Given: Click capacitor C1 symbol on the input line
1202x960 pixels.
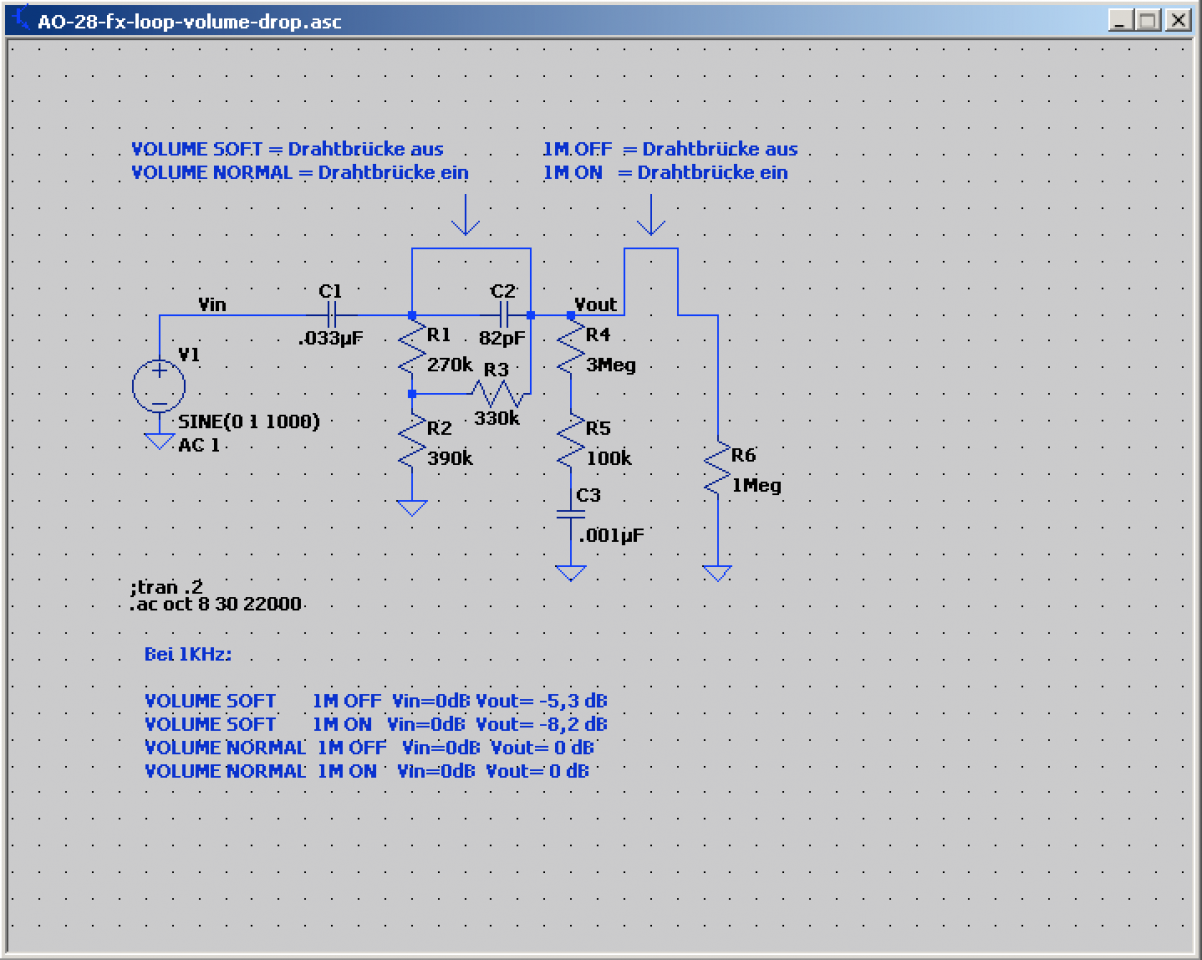Looking at the screenshot, I should coord(331,315).
